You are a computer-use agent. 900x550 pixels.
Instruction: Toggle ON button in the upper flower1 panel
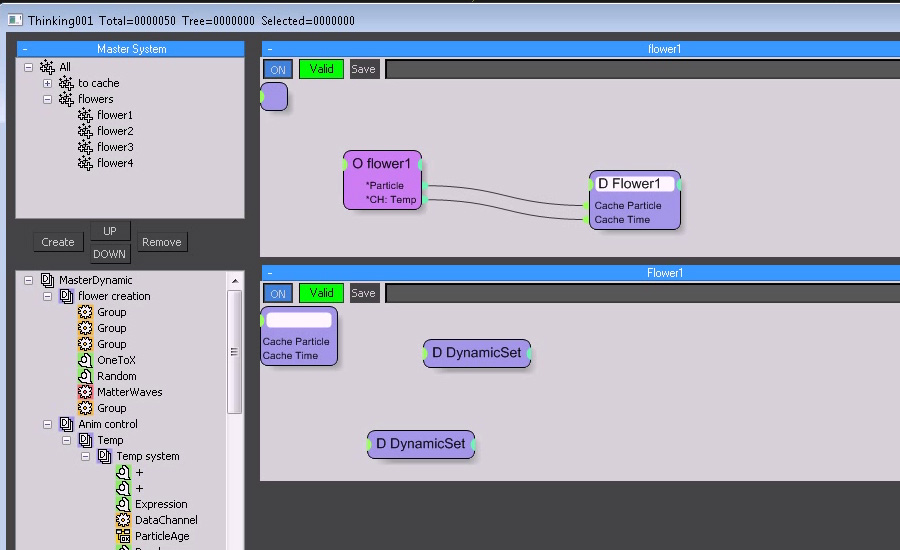(278, 69)
